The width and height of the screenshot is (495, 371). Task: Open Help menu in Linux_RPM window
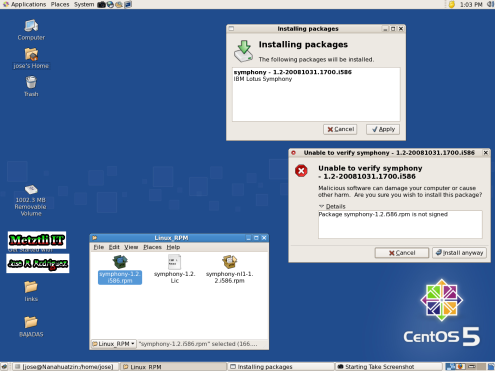pos(173,247)
